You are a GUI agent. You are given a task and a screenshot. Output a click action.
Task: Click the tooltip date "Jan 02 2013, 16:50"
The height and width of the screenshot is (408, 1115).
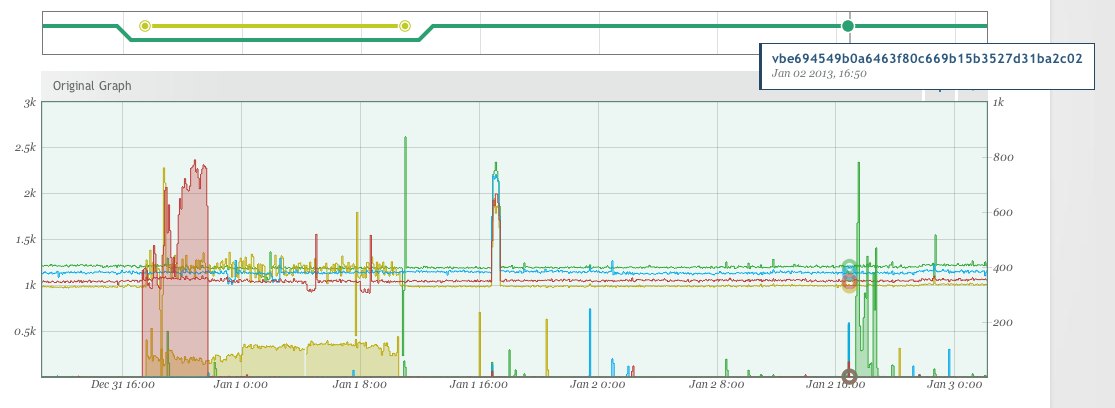[x=819, y=74]
